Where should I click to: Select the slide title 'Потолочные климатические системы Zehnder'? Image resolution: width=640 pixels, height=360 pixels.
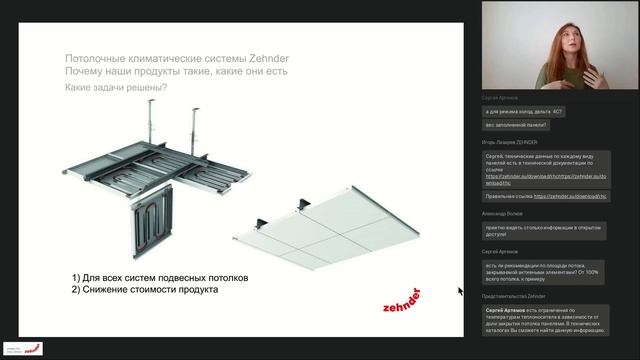(177, 58)
